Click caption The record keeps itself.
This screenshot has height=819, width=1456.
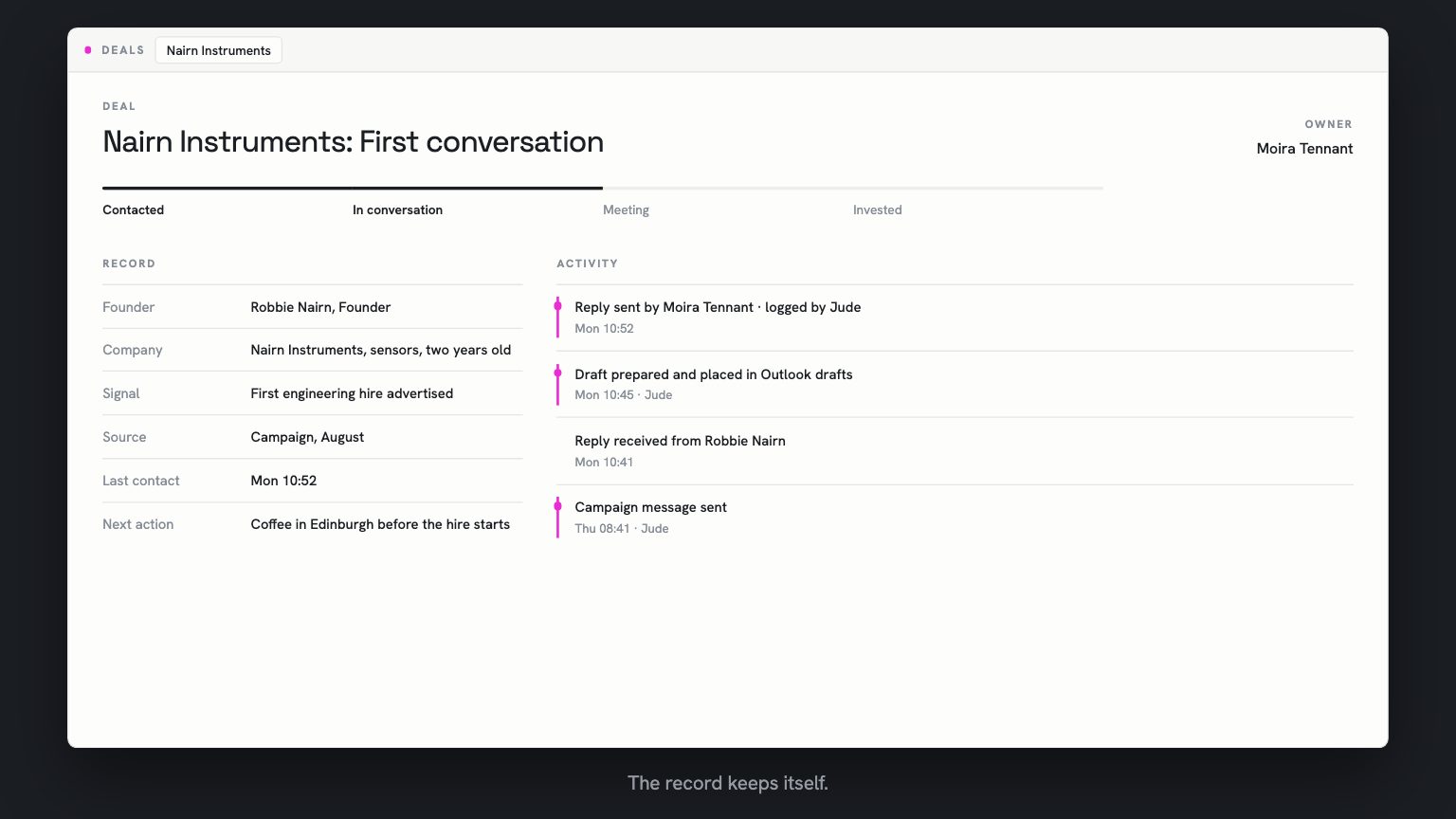point(728,783)
